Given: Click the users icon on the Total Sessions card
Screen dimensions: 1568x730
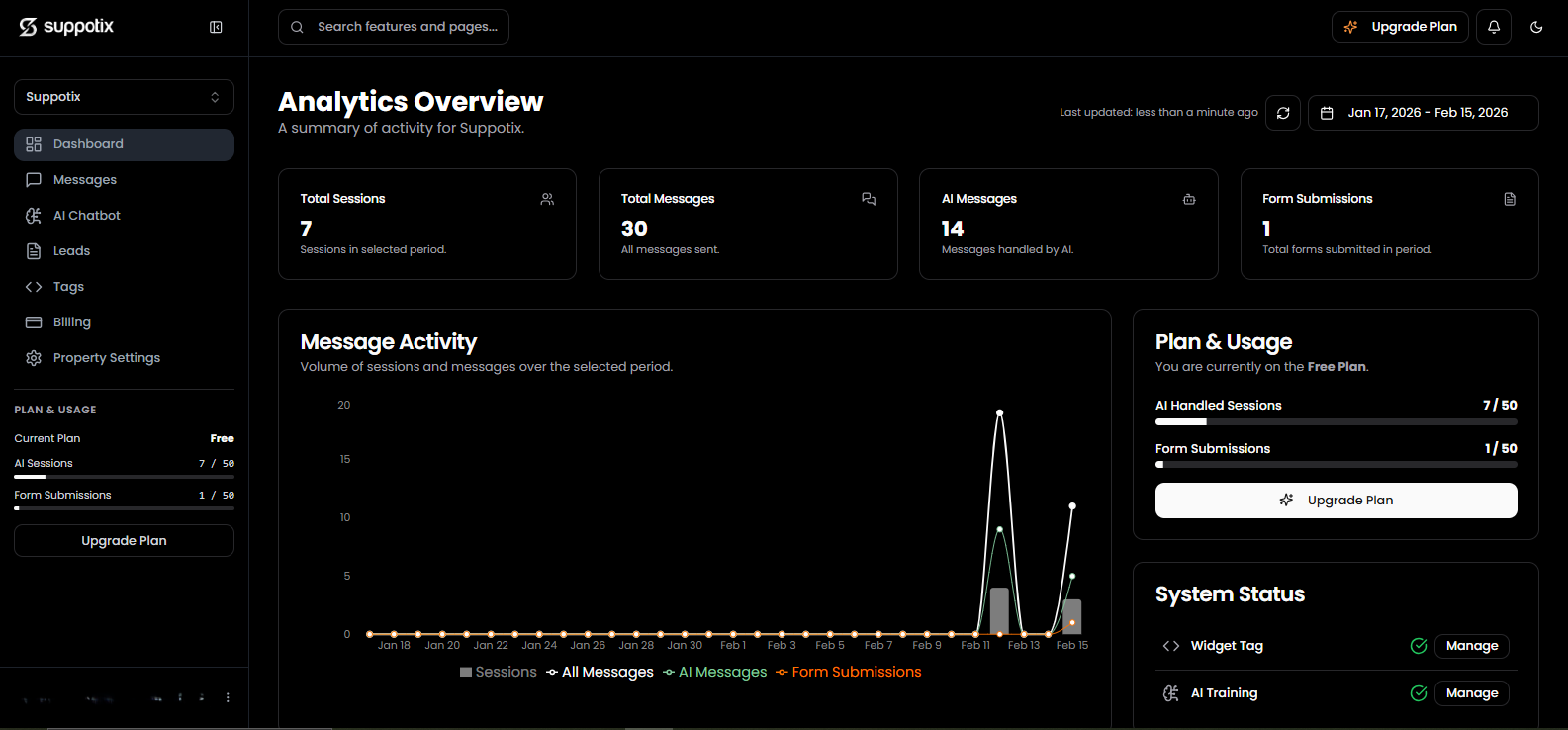Looking at the screenshot, I should (x=547, y=199).
